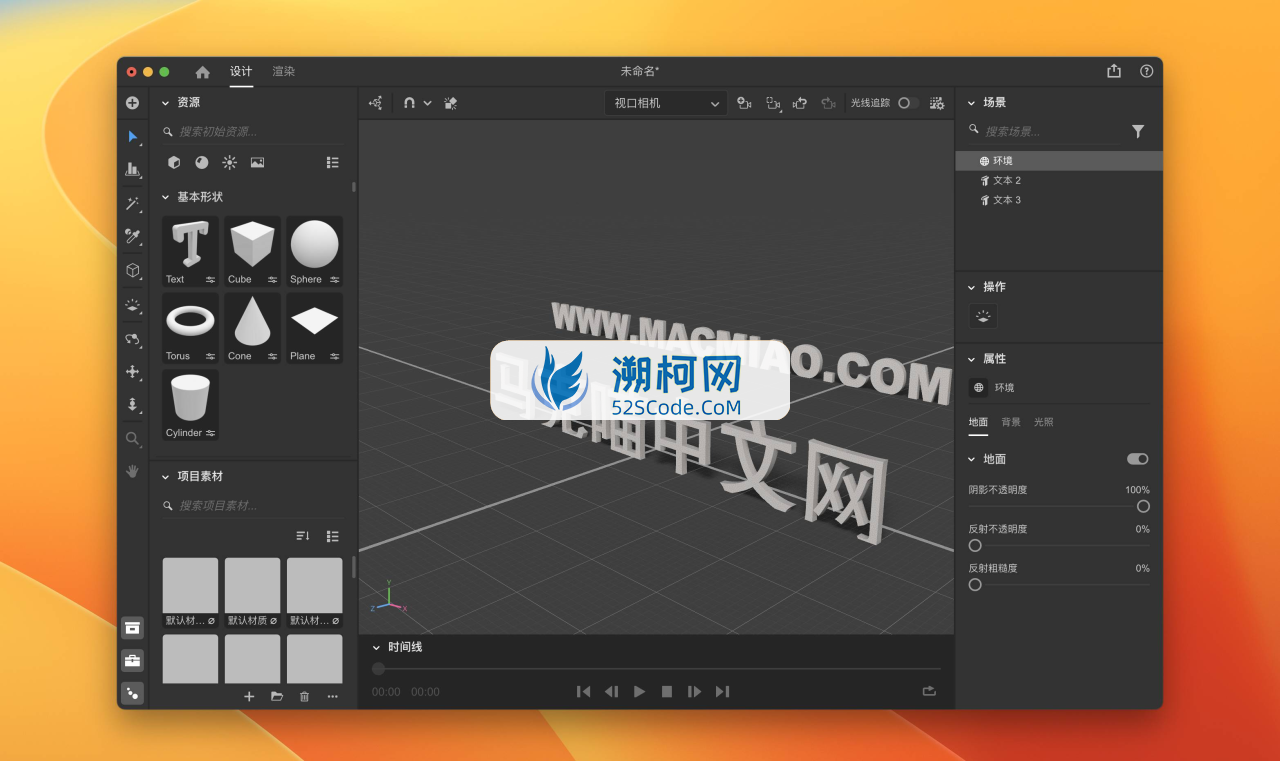Filter starter assets by materials sphere icon
Viewport: 1280px width, 761px height.
coord(202,162)
